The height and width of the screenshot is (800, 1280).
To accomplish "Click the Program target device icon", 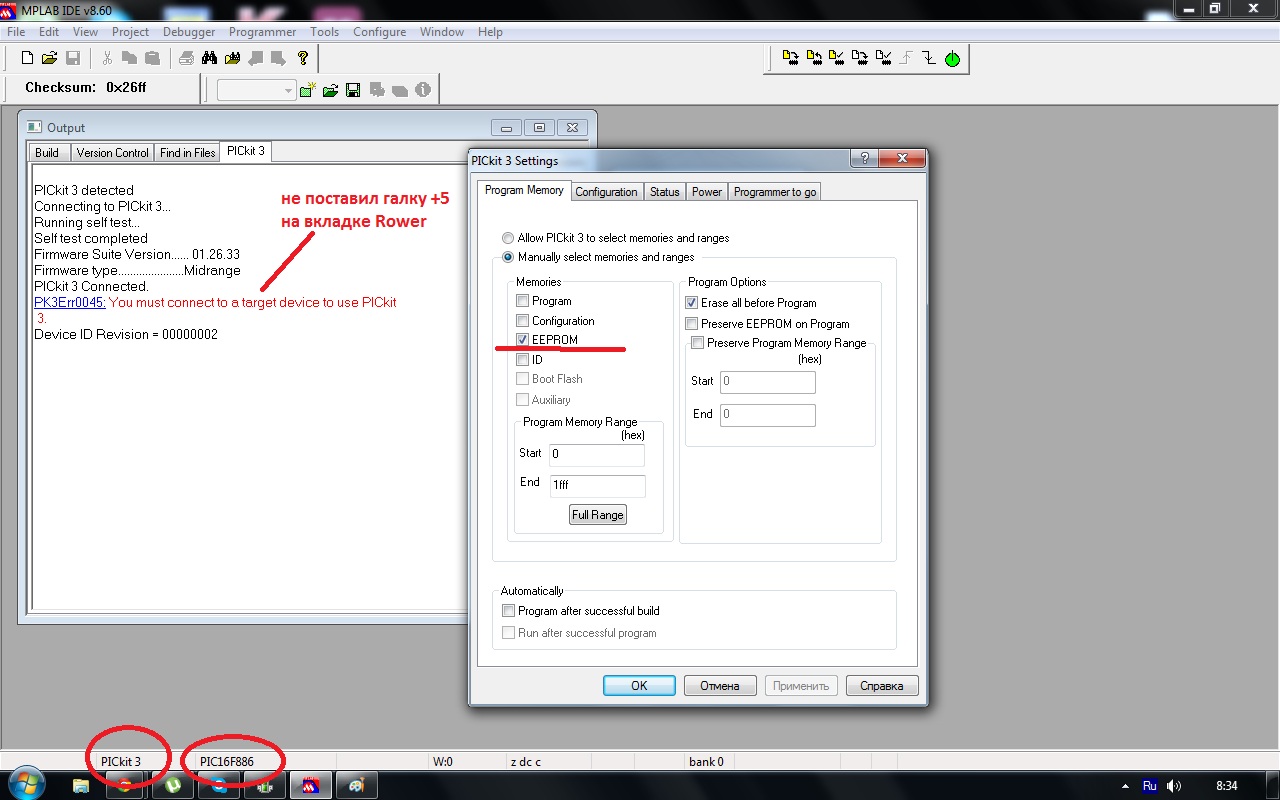I will 790,58.
